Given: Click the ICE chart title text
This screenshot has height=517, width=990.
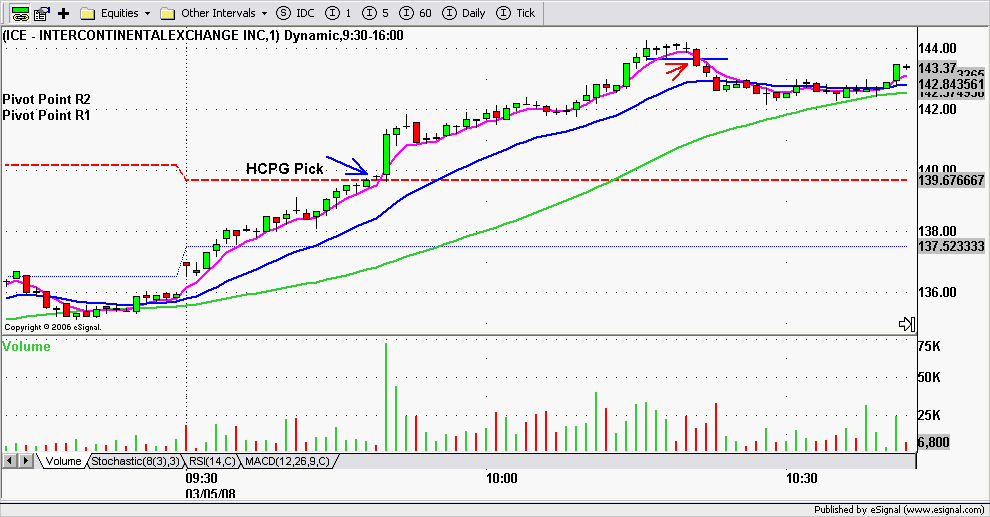Looking at the screenshot, I should [203, 35].
